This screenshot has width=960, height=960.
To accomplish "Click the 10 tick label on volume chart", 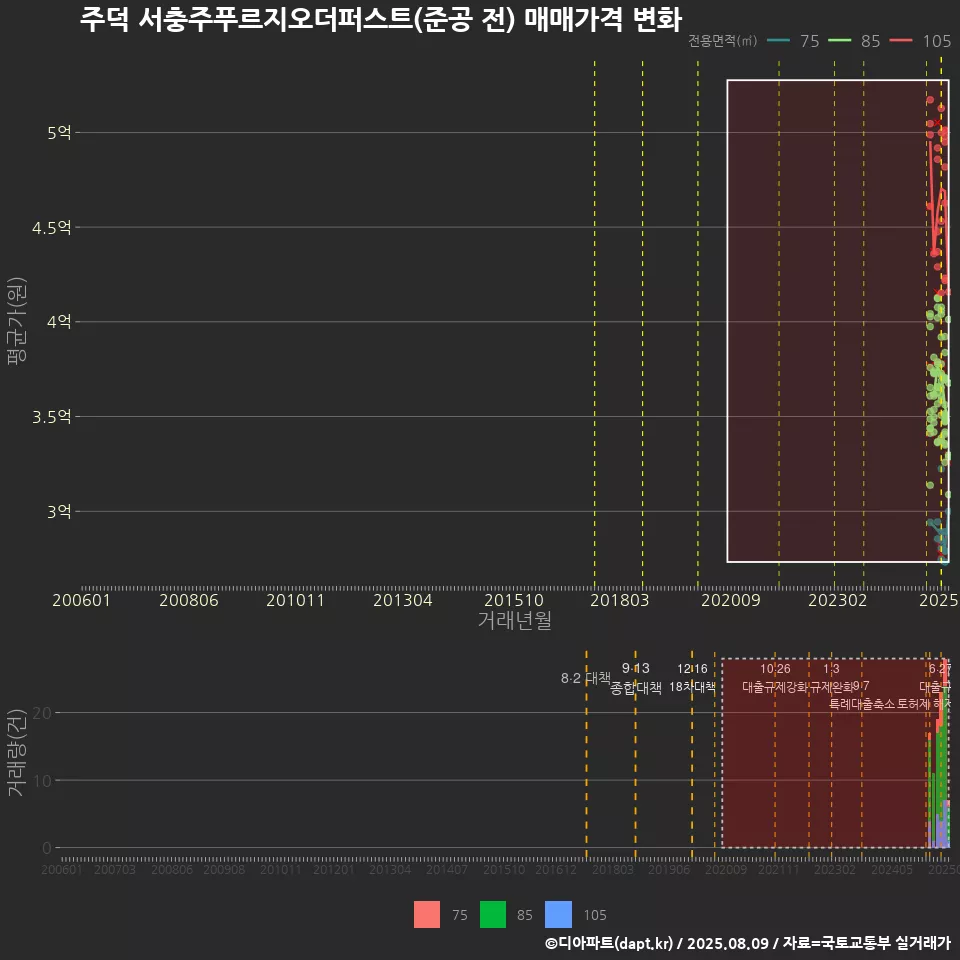I will (42, 781).
